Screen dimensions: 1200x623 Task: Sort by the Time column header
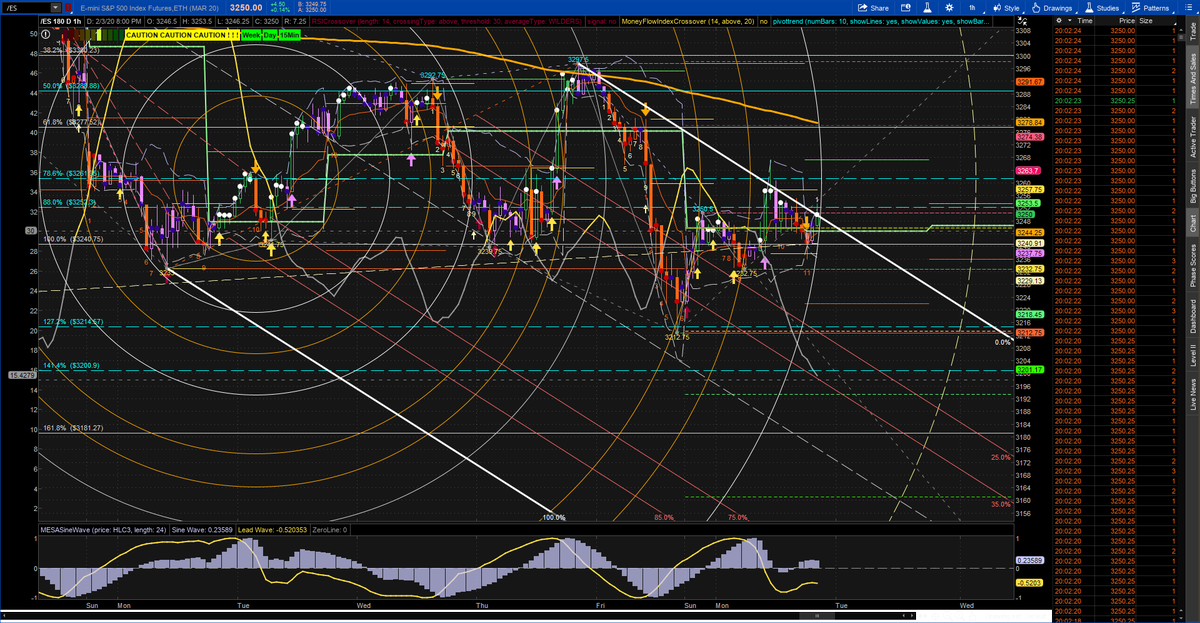pyautogui.click(x=1087, y=20)
